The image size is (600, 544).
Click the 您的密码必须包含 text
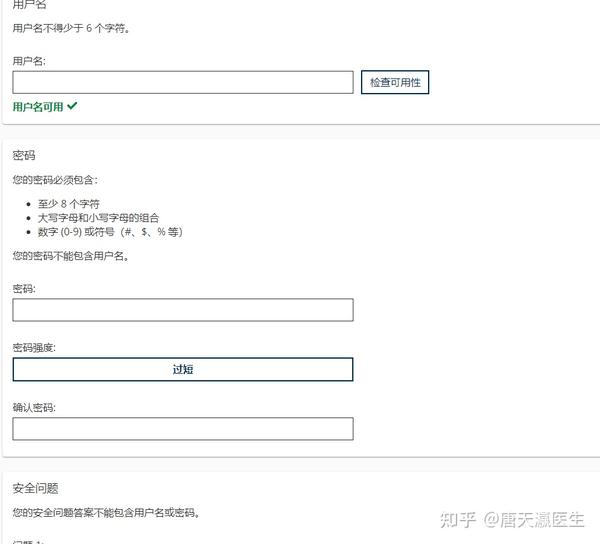[x=55, y=180]
